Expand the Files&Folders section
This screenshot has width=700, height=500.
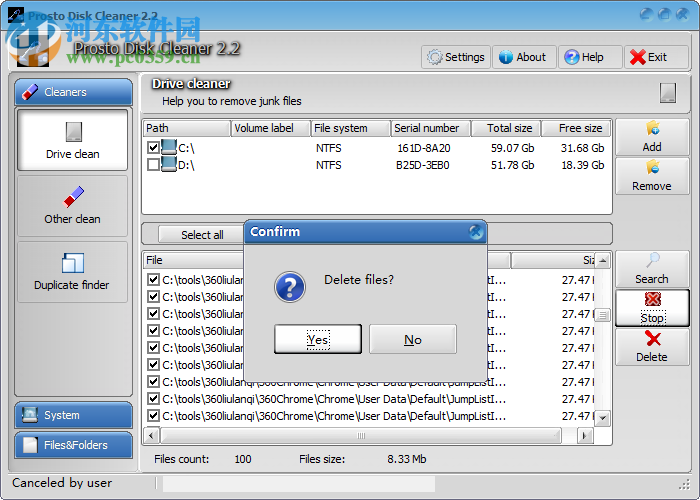pyautogui.click(x=74, y=445)
